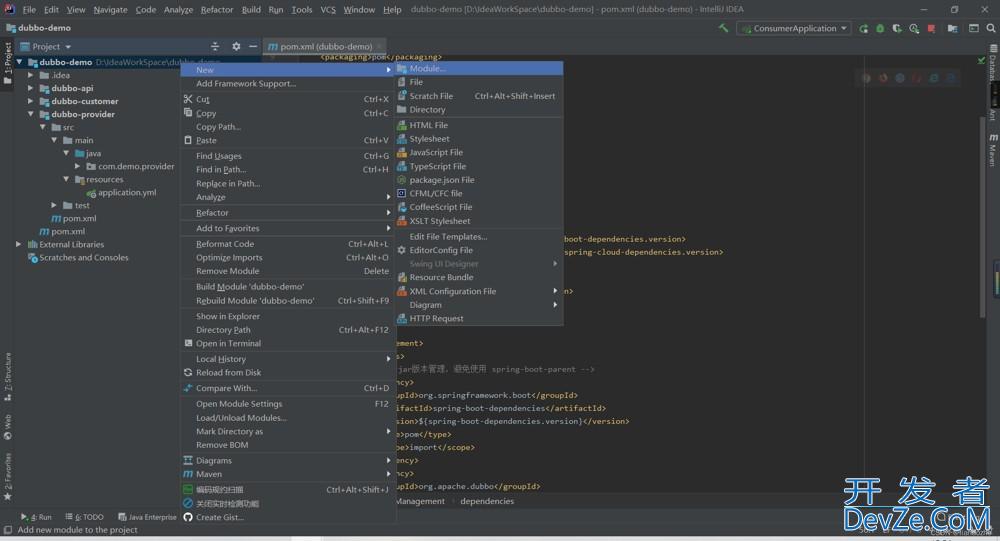1000x541 pixels.
Task: Choose Module... in the New submenu
Action: coord(479,68)
